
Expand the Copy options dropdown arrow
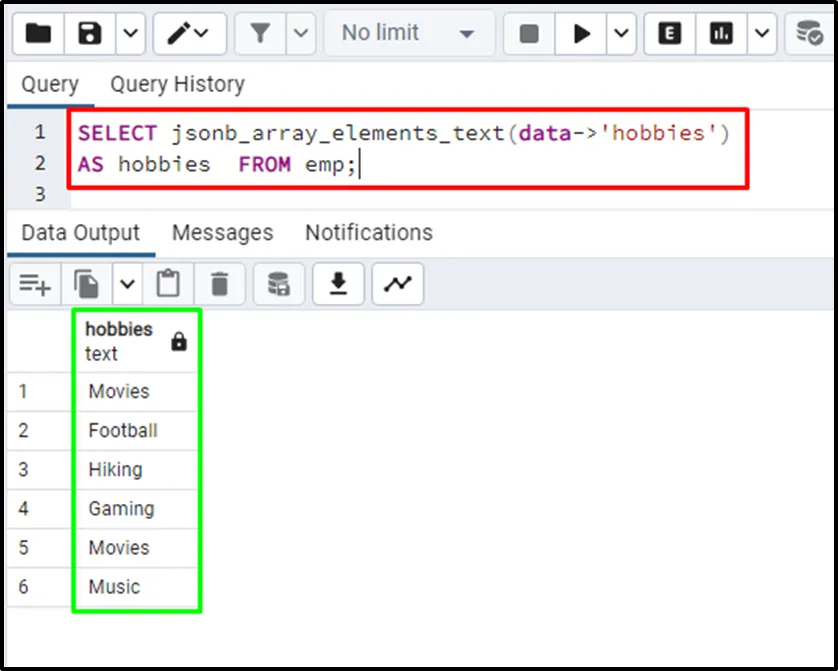click(x=127, y=285)
